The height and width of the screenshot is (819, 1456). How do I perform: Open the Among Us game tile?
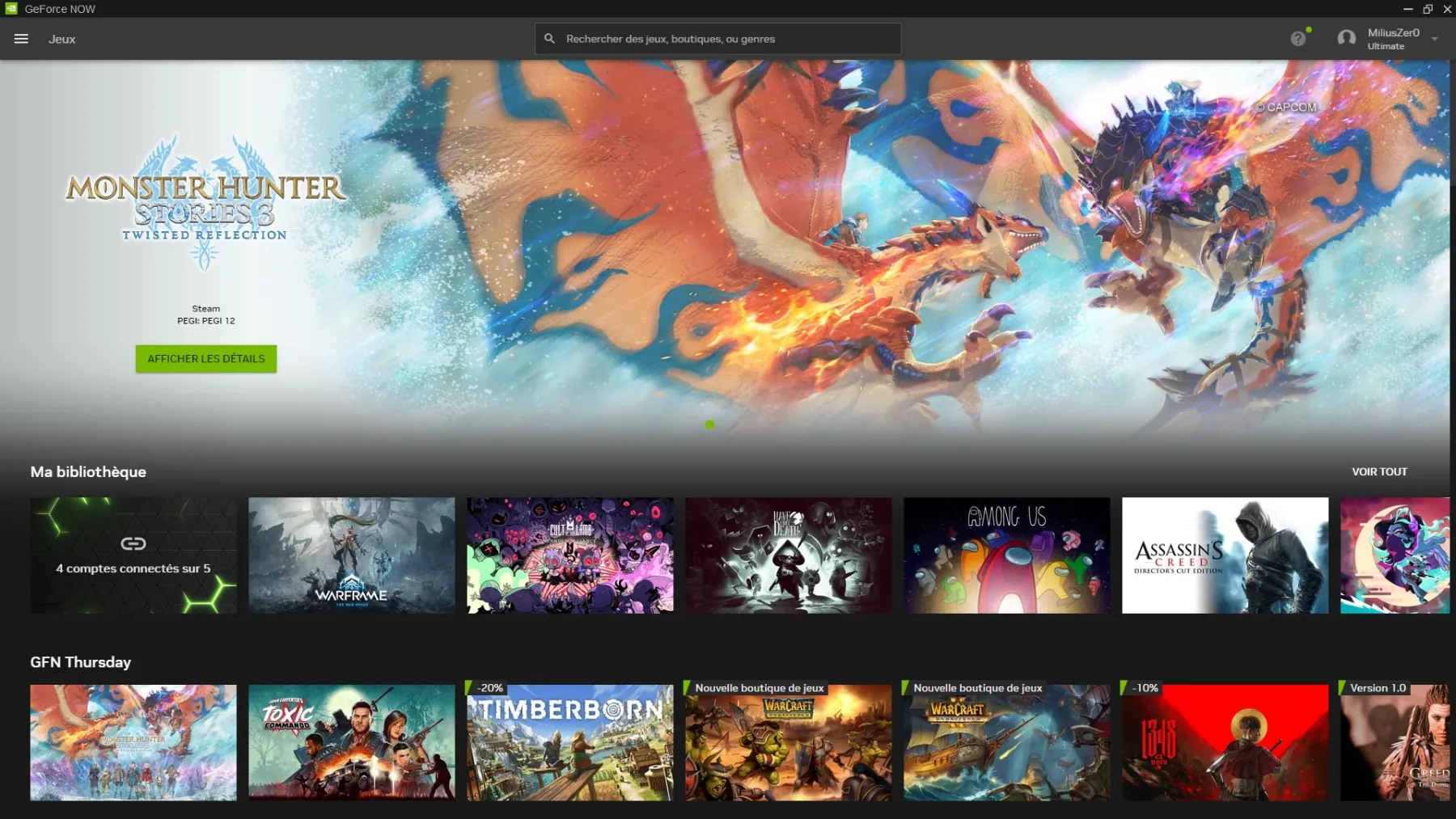[x=1006, y=555]
